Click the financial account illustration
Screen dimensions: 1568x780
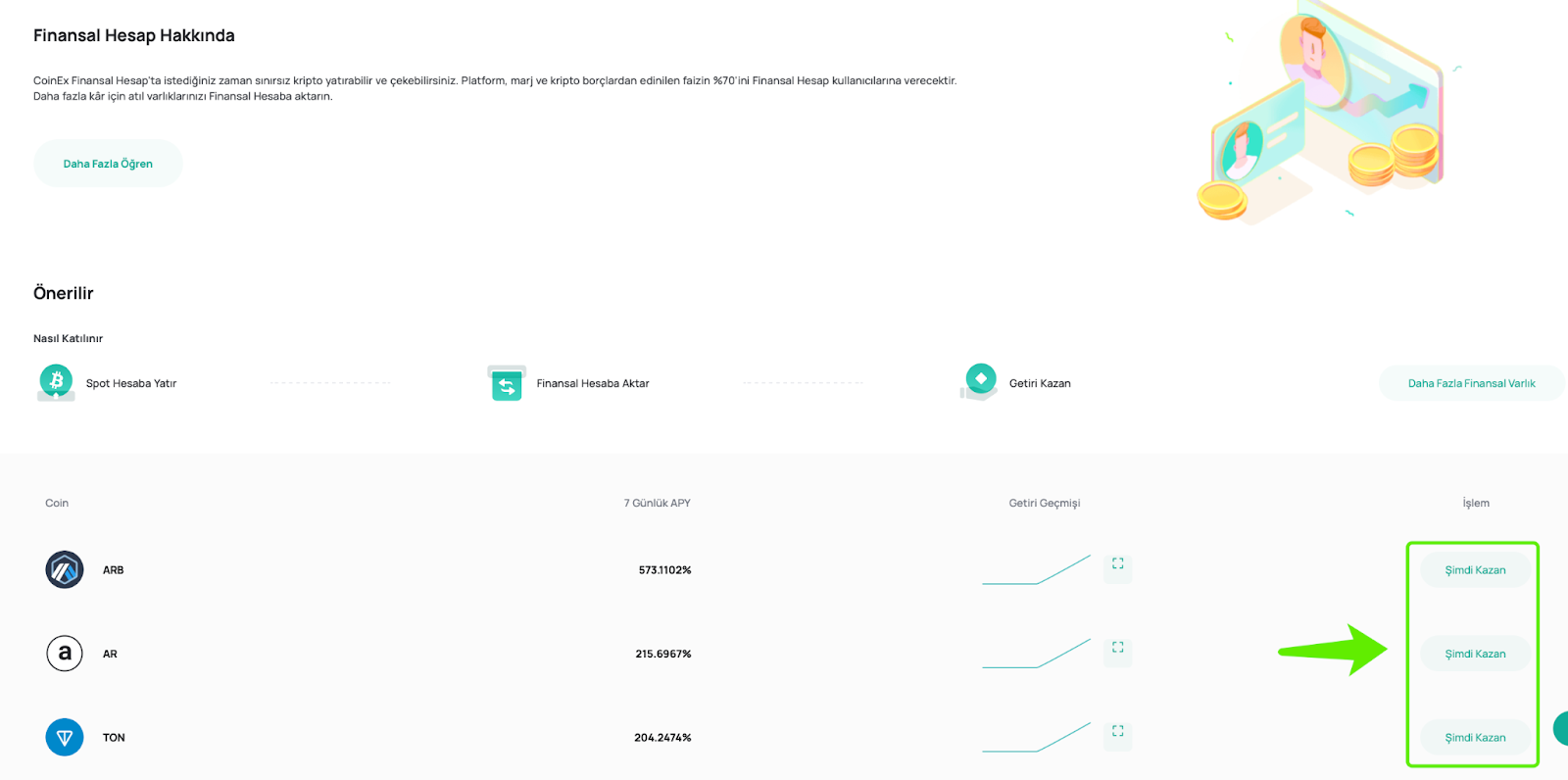[1328, 113]
